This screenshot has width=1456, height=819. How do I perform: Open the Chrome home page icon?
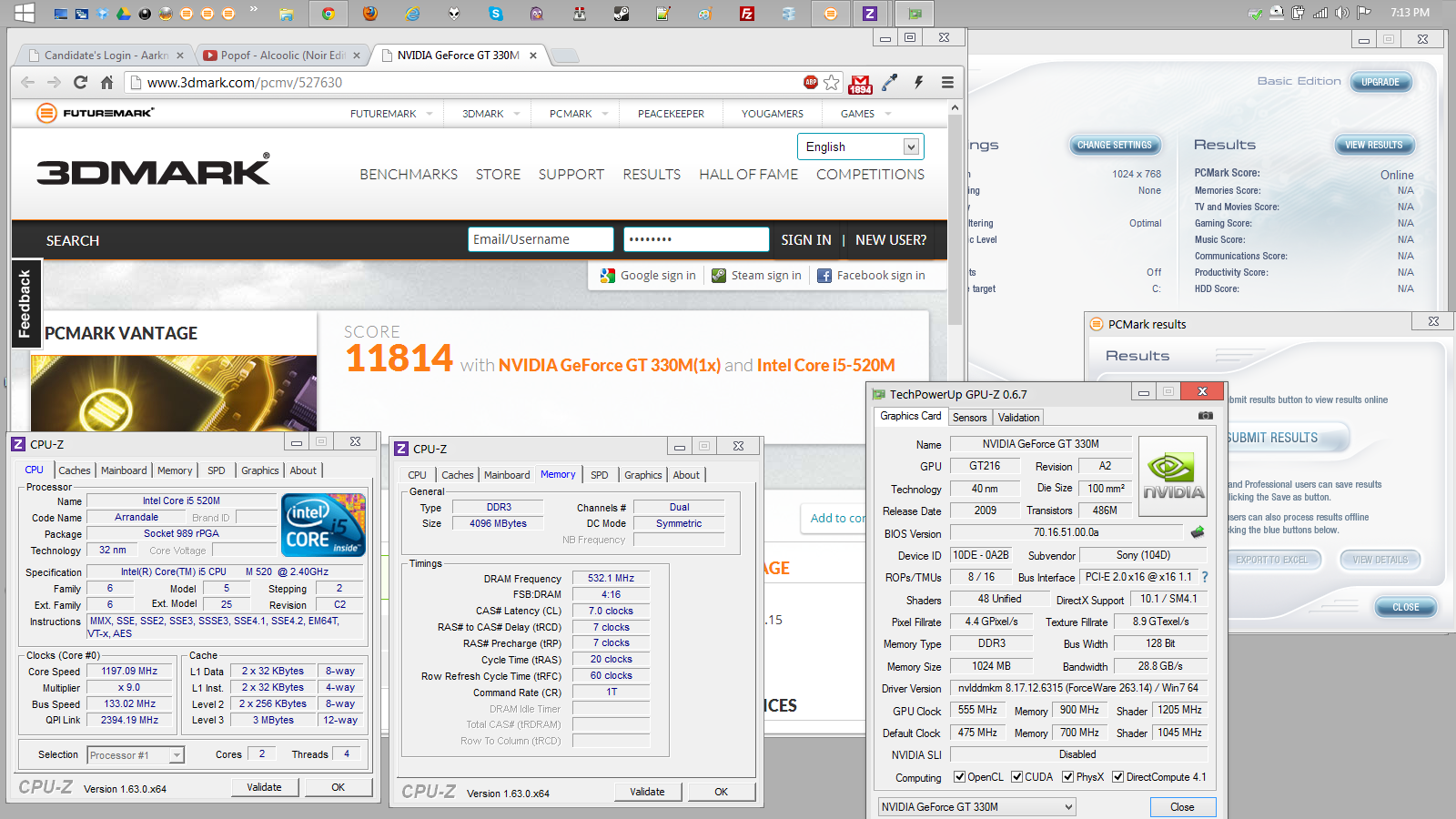point(106,82)
